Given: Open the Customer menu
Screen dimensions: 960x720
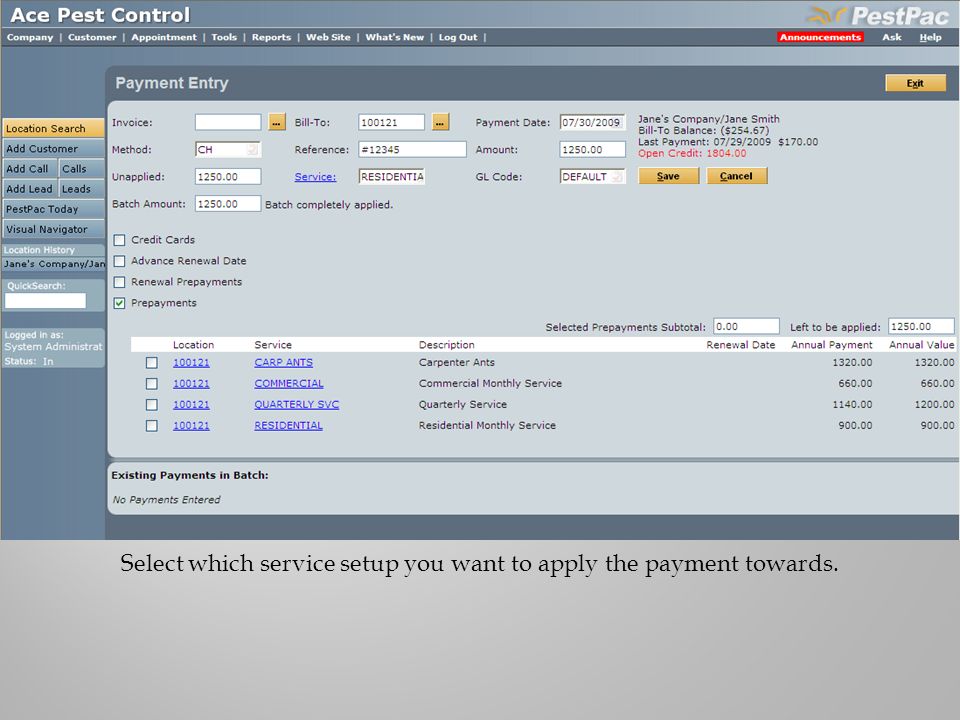Looking at the screenshot, I should click(x=92, y=37).
